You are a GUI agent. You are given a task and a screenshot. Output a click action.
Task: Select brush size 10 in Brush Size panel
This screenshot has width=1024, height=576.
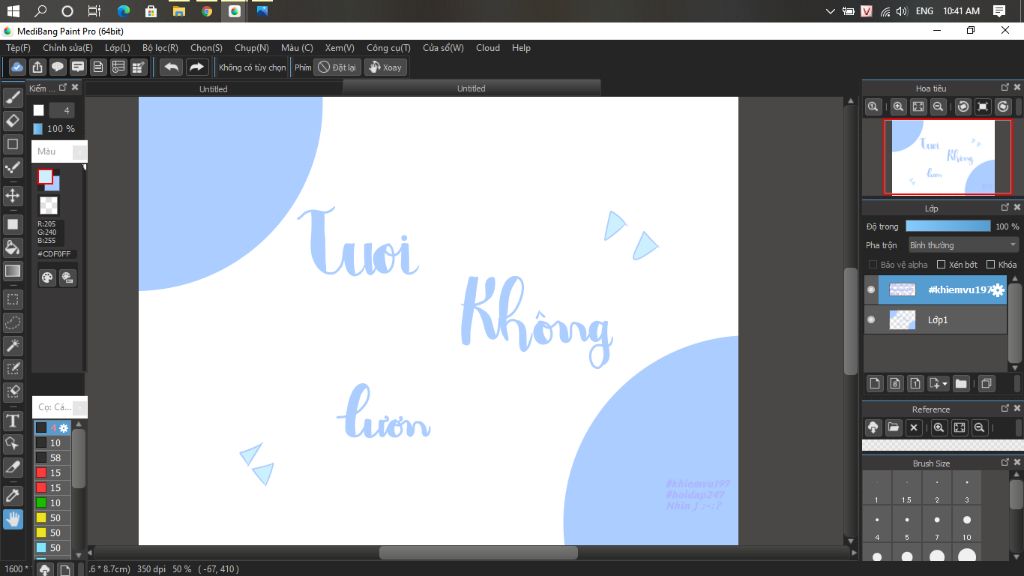(967, 526)
